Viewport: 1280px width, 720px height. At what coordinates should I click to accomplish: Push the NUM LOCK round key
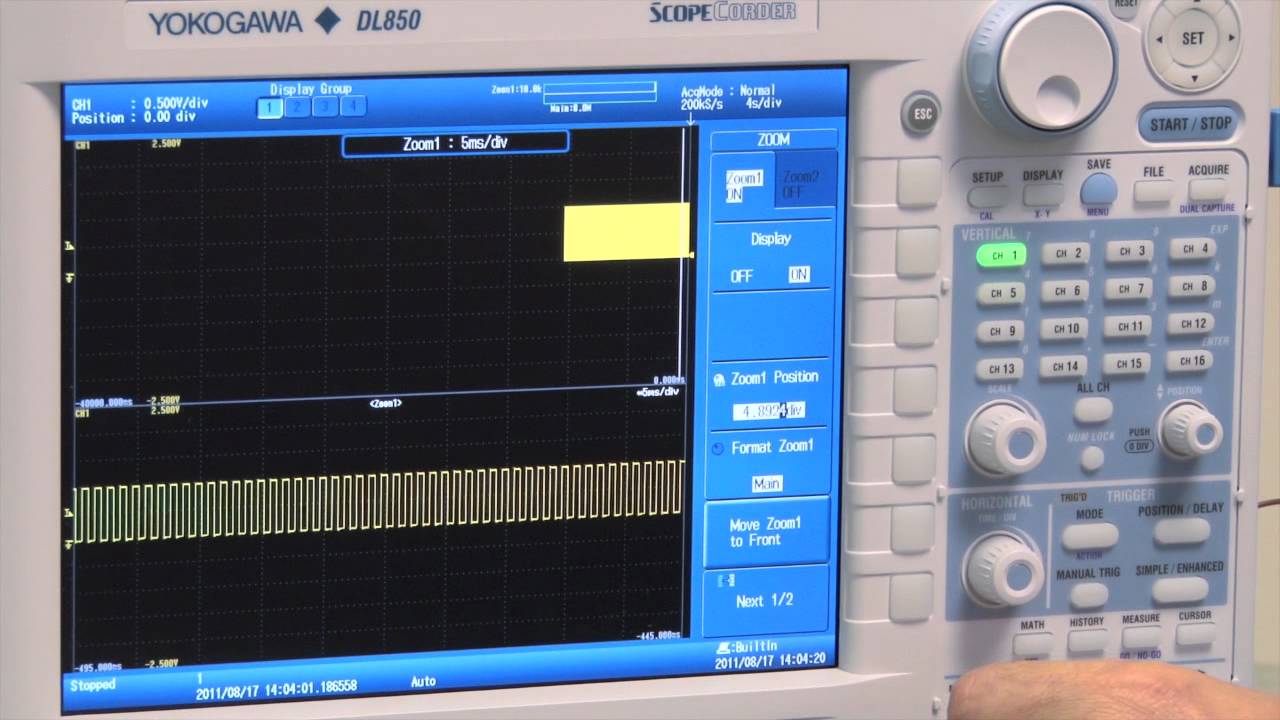1093,458
